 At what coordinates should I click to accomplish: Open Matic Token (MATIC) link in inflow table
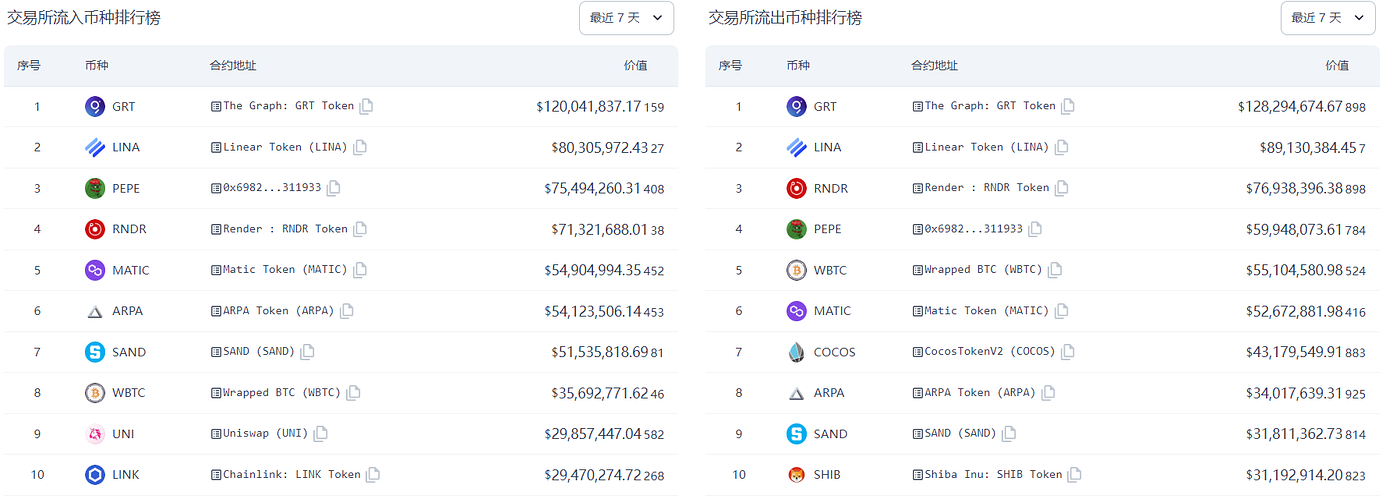tap(286, 270)
